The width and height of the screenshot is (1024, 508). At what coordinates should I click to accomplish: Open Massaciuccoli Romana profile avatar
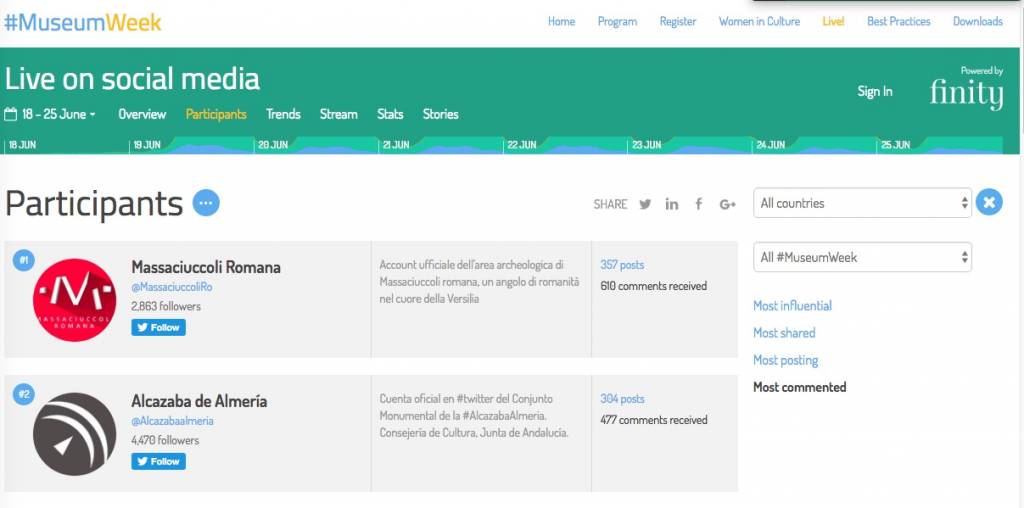click(74, 300)
